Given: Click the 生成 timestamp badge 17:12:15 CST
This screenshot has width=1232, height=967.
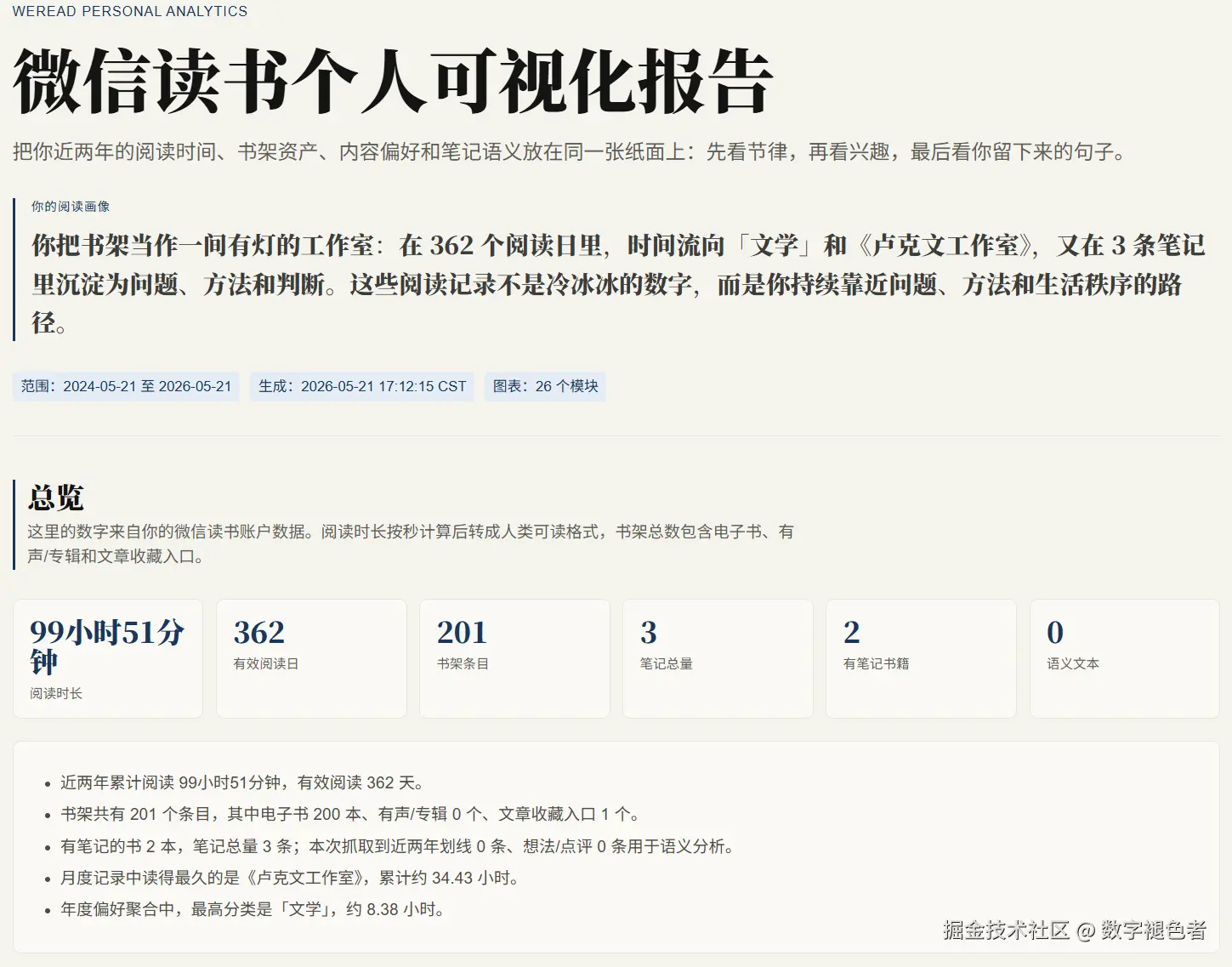Looking at the screenshot, I should click(x=362, y=386).
